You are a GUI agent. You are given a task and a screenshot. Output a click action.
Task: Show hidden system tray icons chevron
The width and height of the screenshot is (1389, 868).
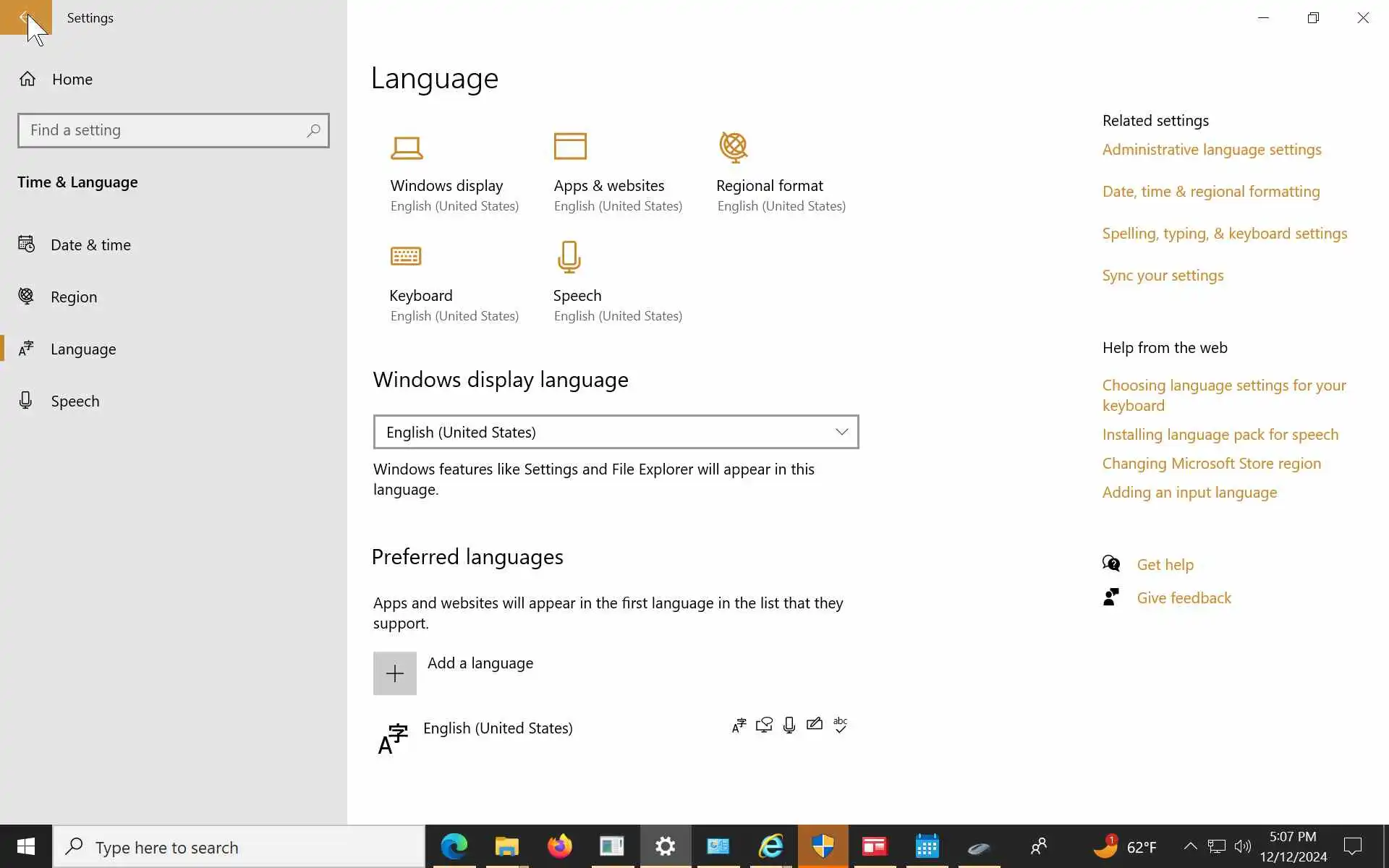click(1190, 846)
